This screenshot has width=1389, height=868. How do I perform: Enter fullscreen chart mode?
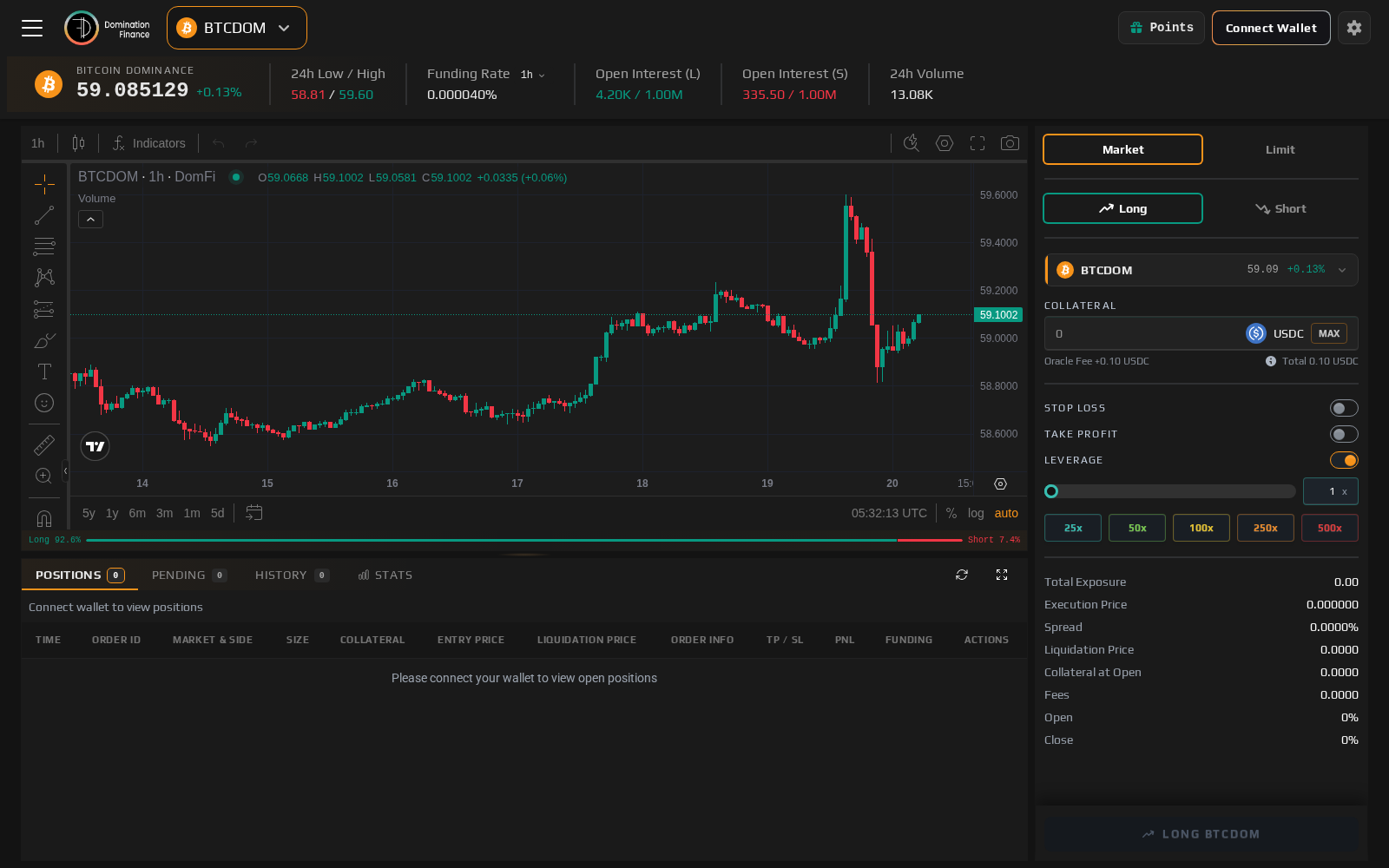coord(978,143)
